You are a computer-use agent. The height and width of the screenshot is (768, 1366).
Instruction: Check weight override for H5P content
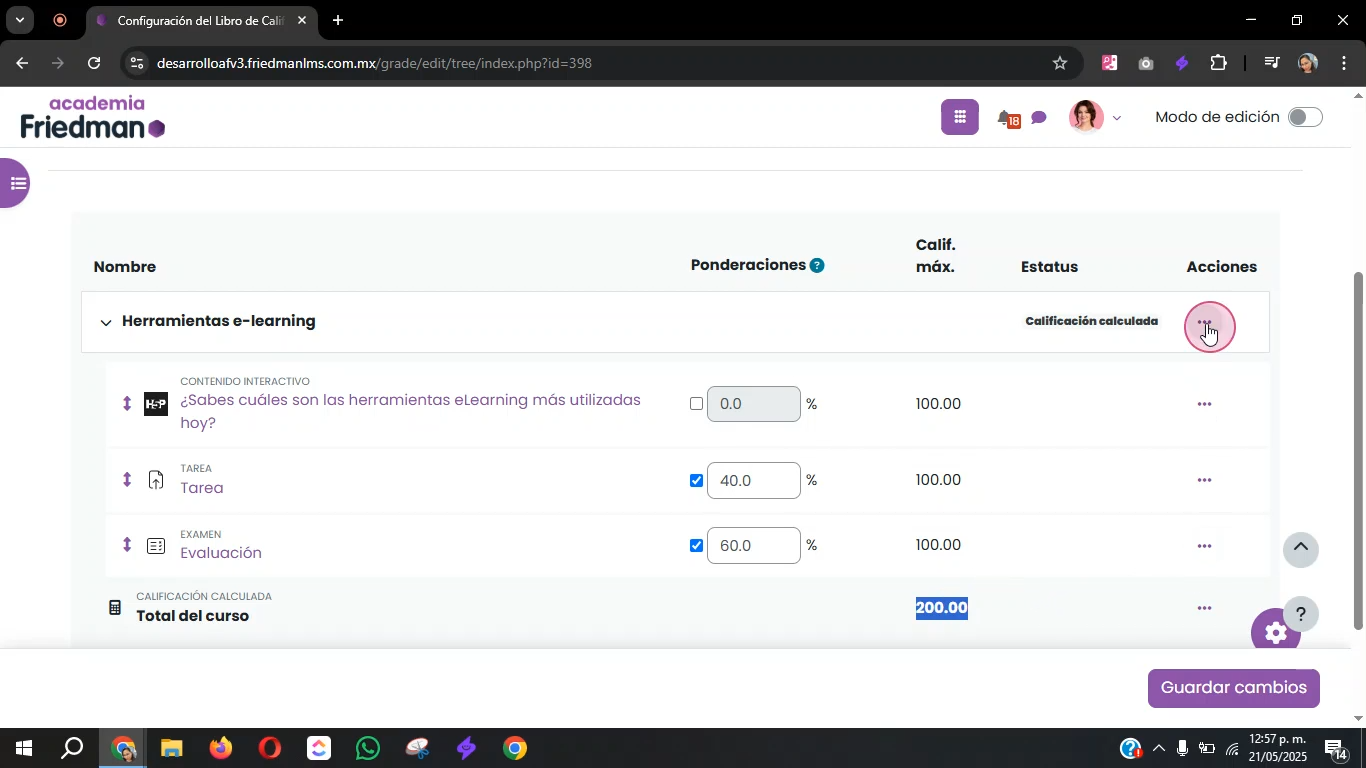[696, 404]
